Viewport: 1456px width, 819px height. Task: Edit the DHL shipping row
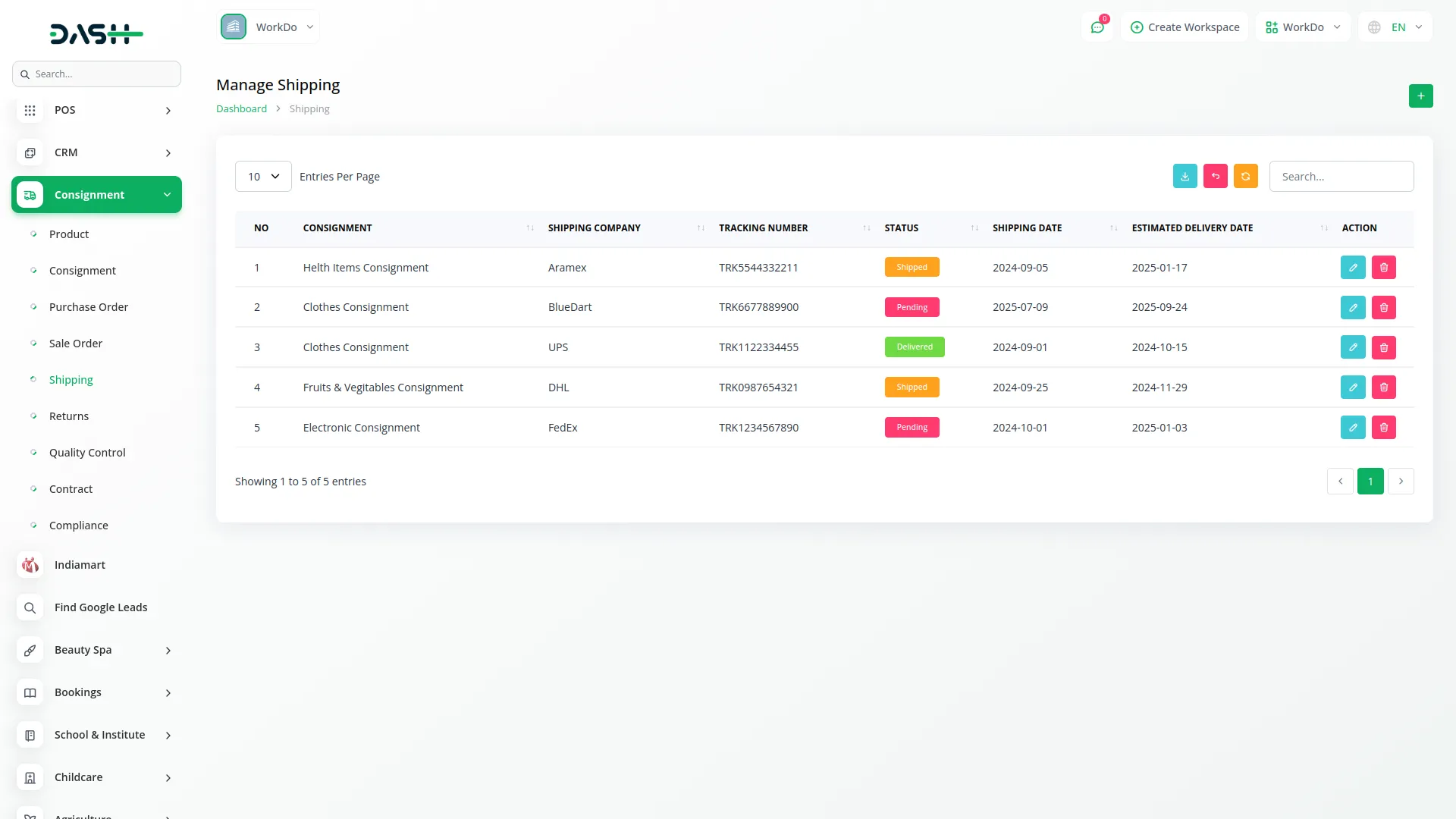tap(1352, 387)
